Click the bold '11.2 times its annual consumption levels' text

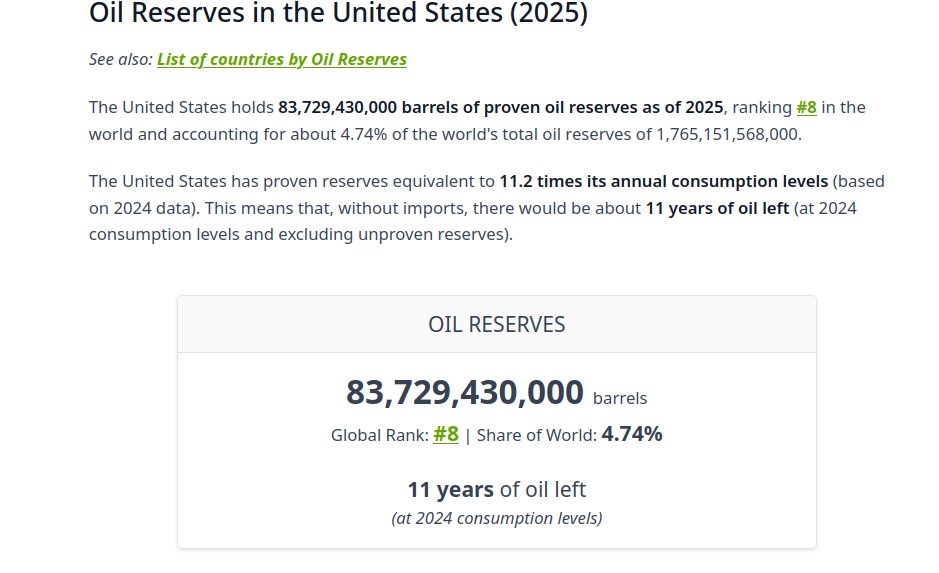tap(664, 181)
